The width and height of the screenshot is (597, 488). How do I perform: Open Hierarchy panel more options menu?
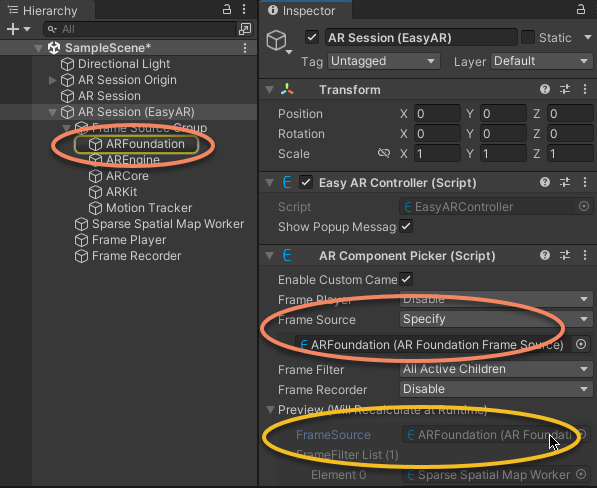pos(244,10)
